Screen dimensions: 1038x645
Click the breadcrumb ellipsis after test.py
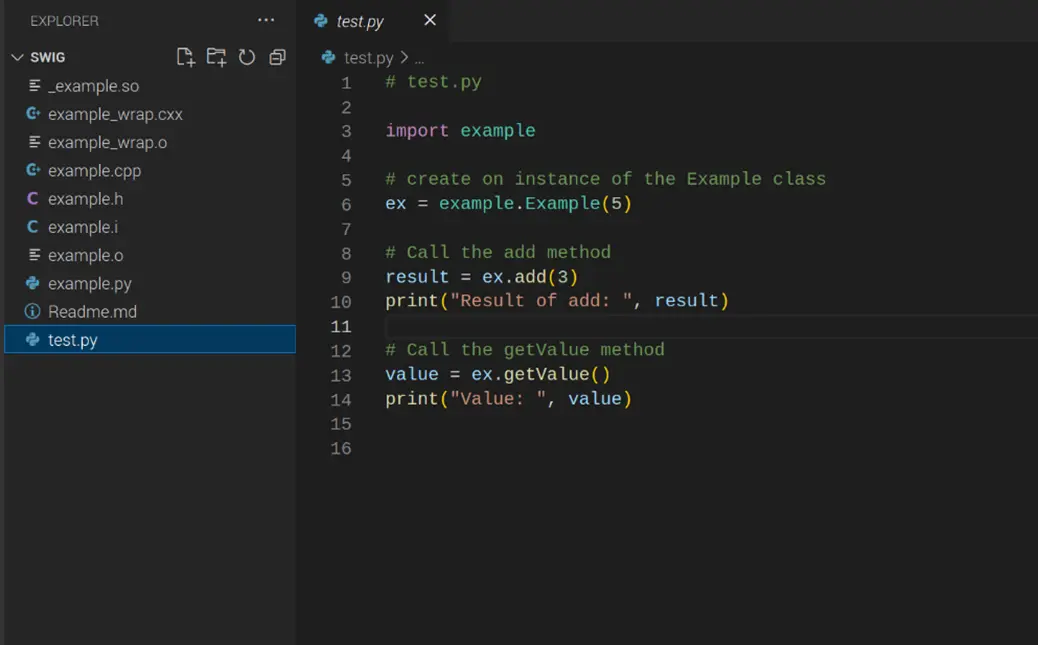click(x=419, y=60)
